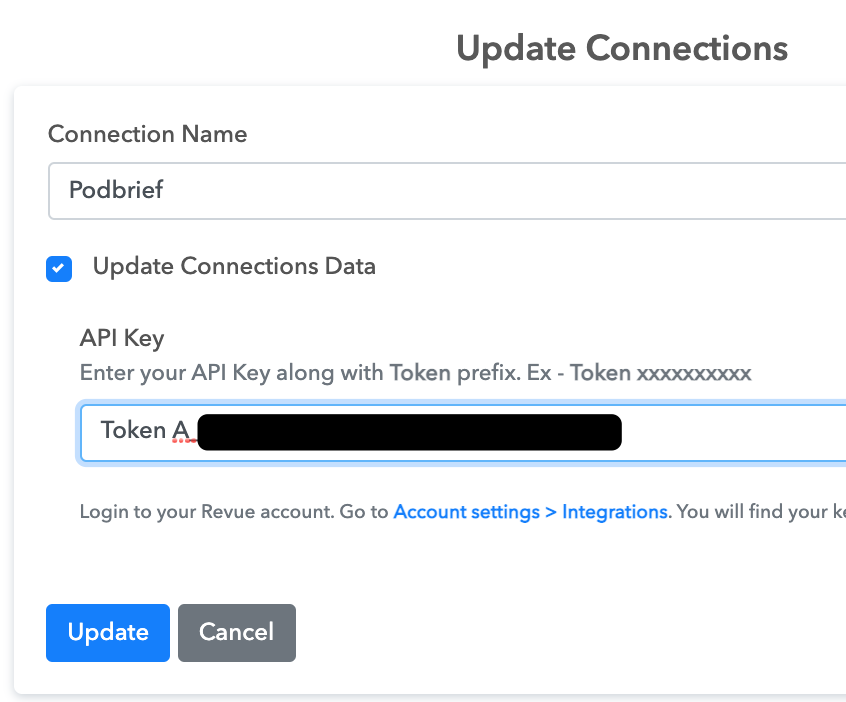Click the 'Login to your Revue account' text
The width and height of the screenshot is (846, 702).
[207, 512]
